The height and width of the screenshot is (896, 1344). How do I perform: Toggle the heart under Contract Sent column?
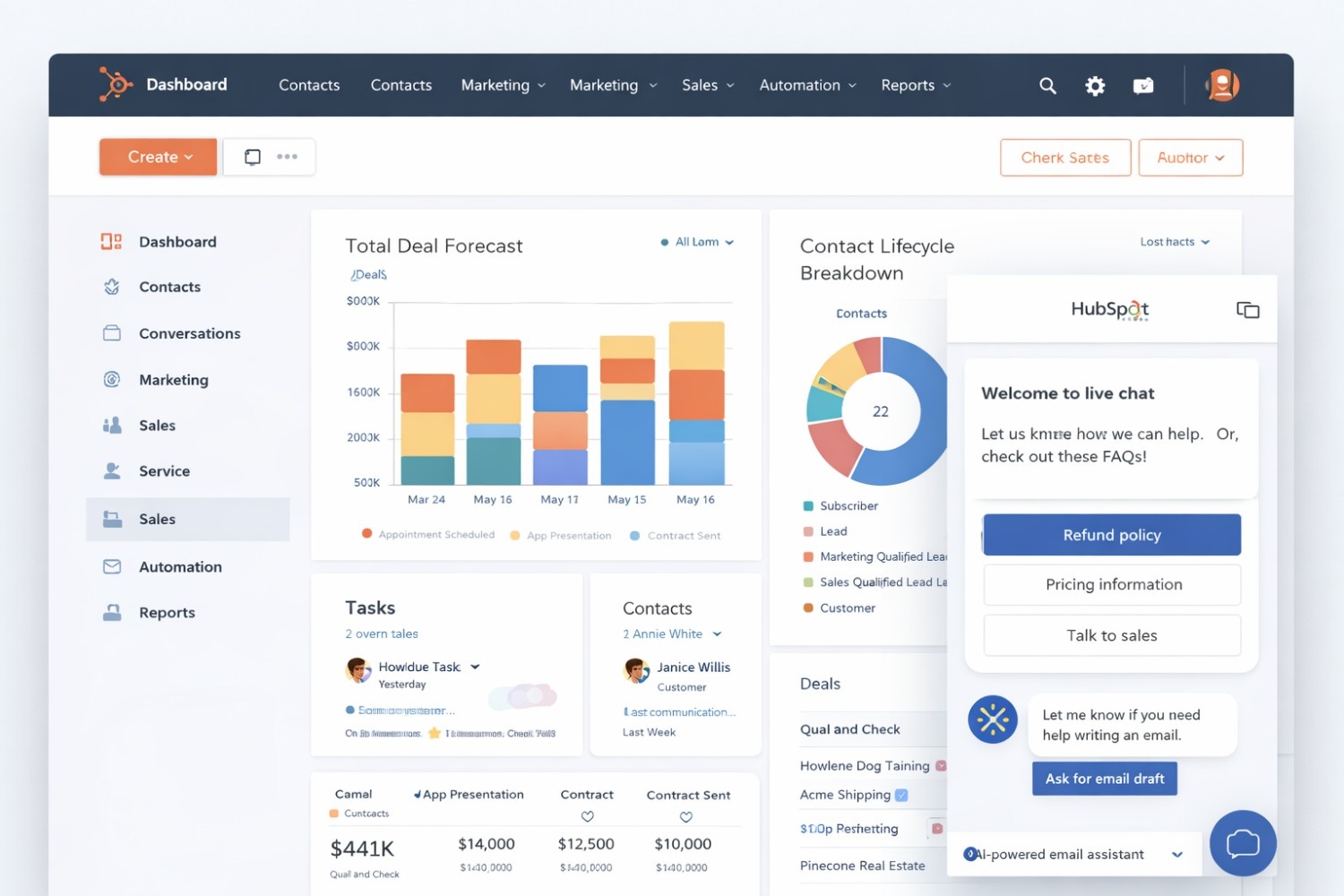click(x=685, y=816)
